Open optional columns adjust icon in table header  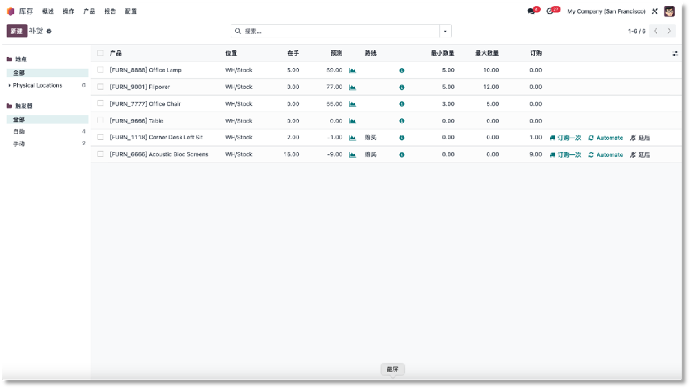[x=675, y=53]
